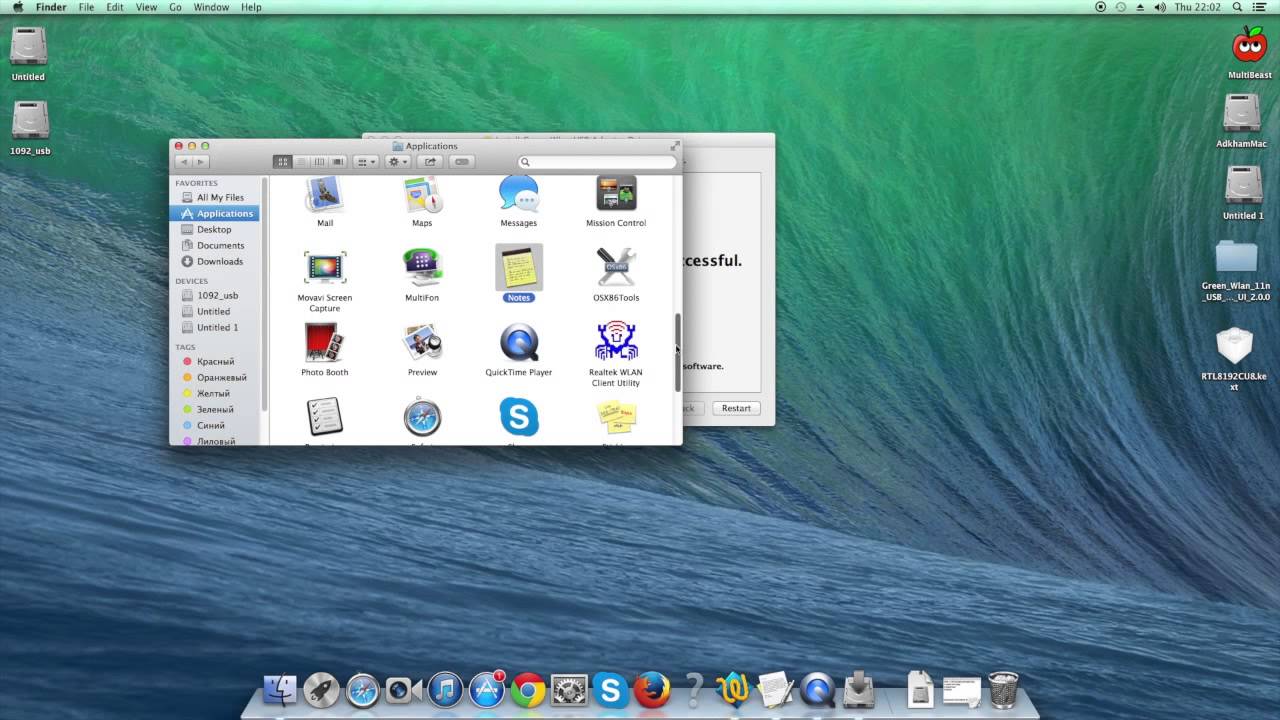Screen dimensions: 1280x720
Task: Open the Go menu
Action: pyautogui.click(x=175, y=7)
